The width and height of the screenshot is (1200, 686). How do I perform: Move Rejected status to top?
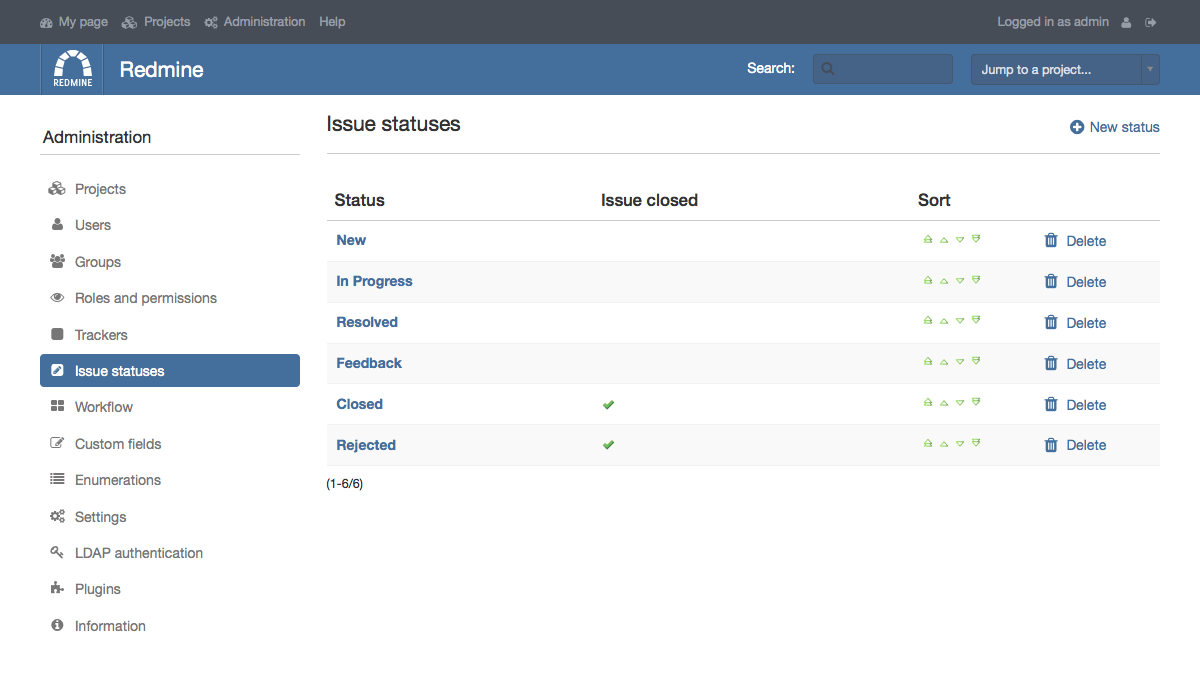pos(928,443)
